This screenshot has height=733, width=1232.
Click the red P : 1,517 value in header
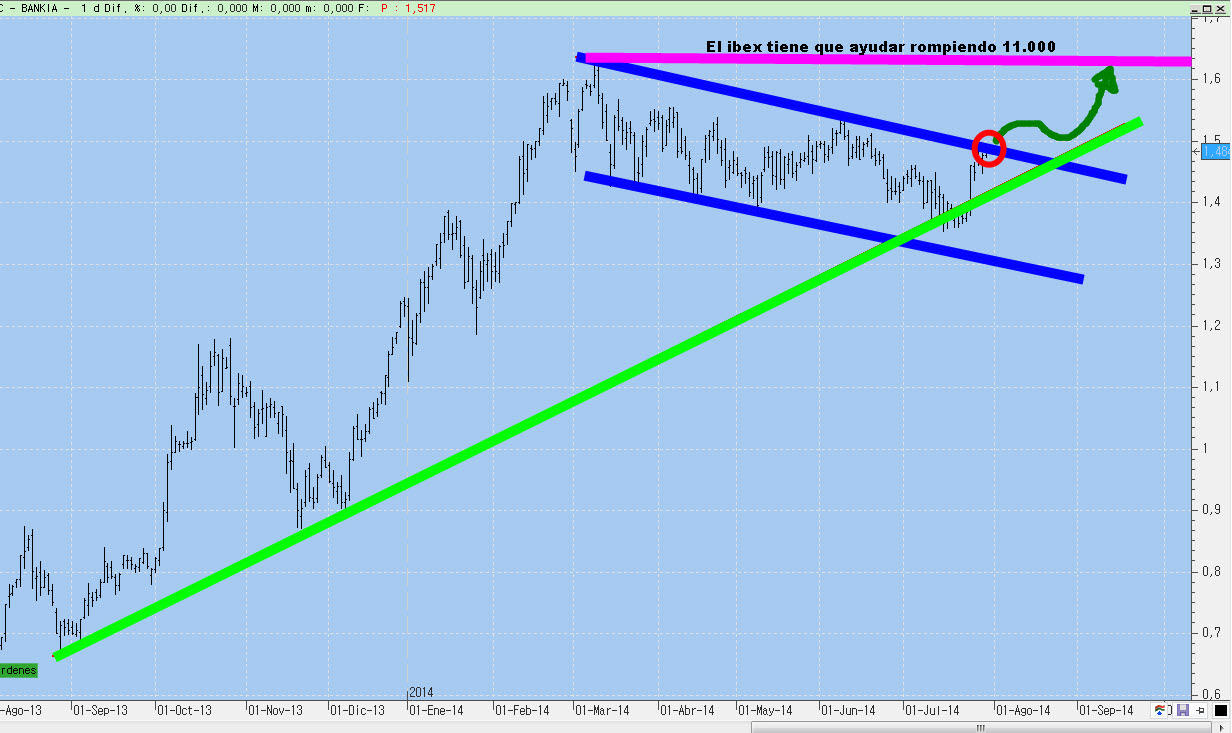click(405, 7)
